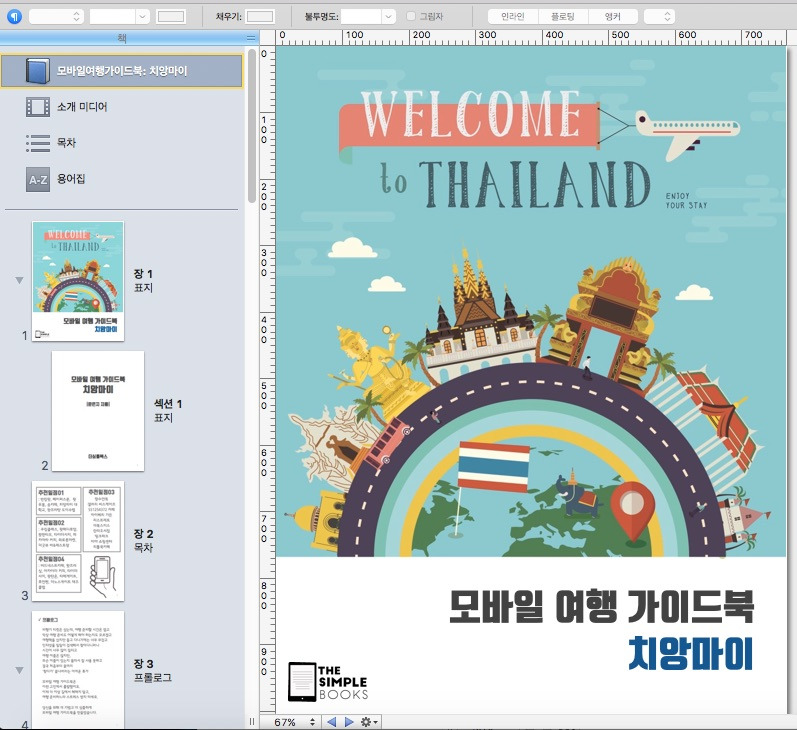Select the airplane graphic on the cover

click(x=687, y=134)
